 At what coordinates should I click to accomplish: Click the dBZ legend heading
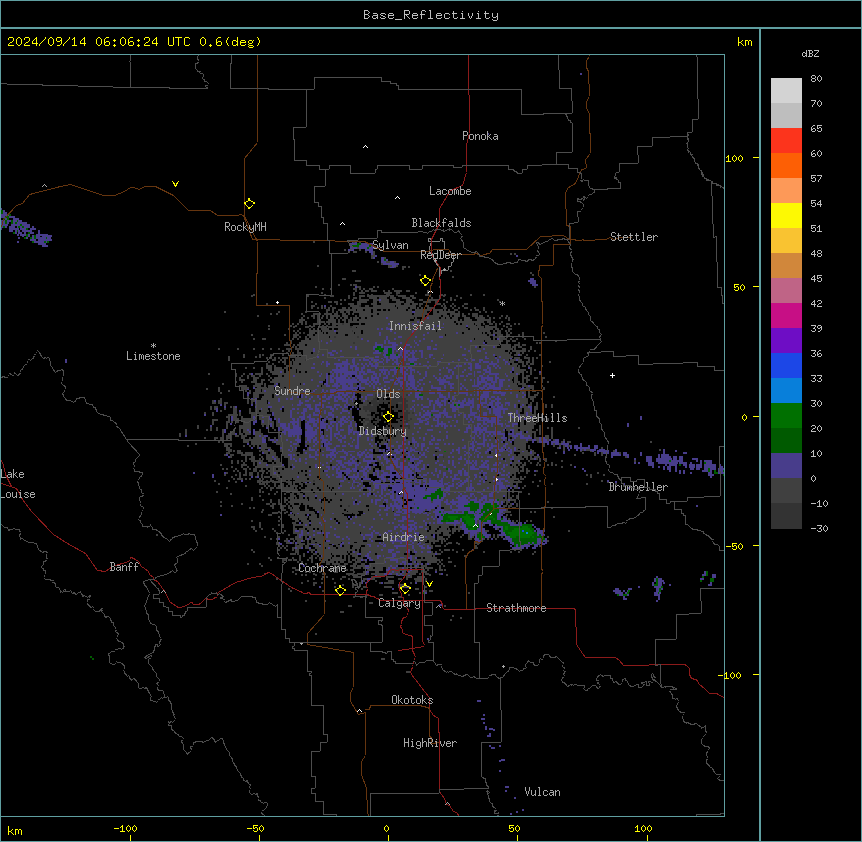810,53
